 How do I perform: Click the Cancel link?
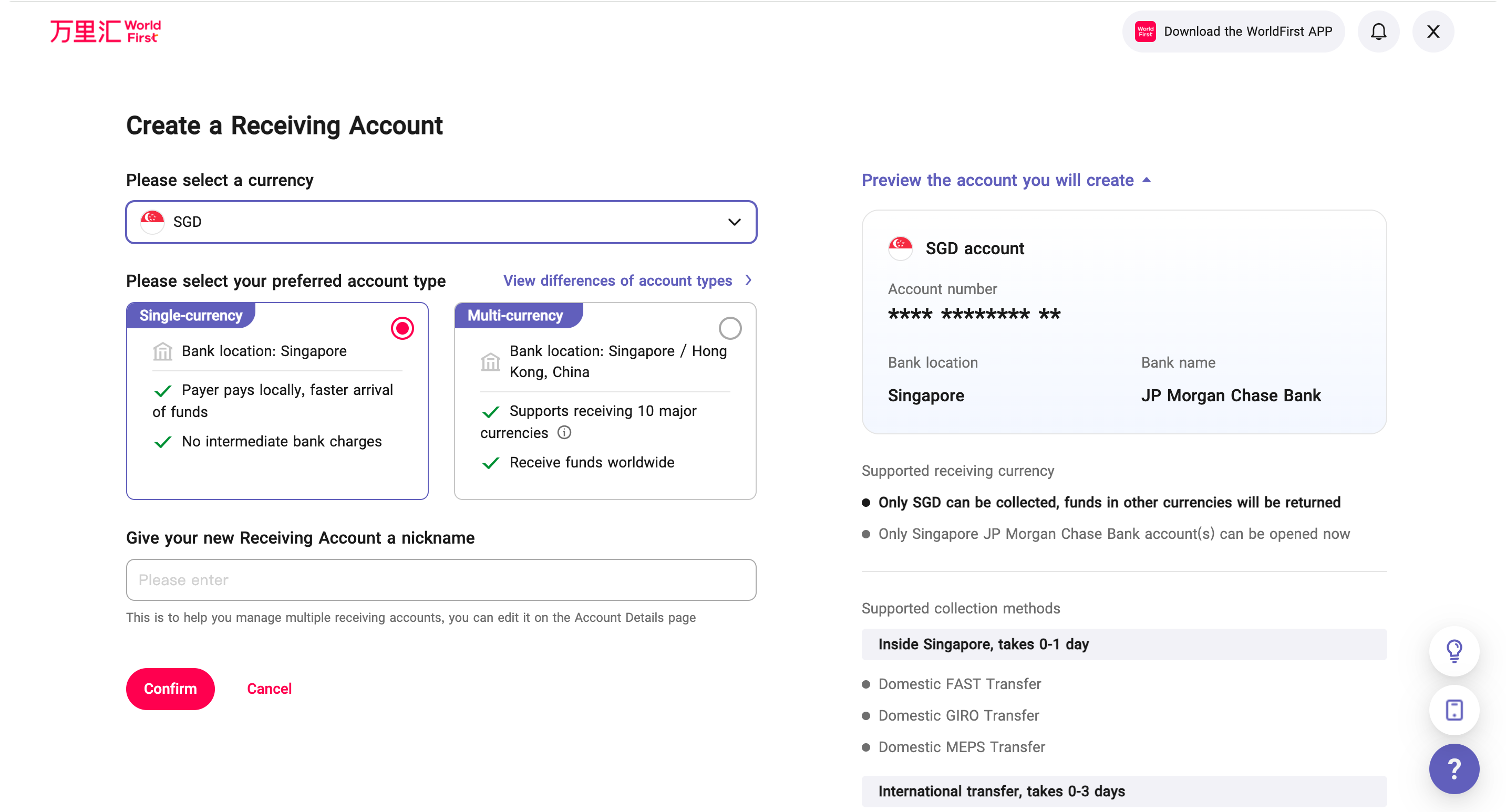click(269, 689)
